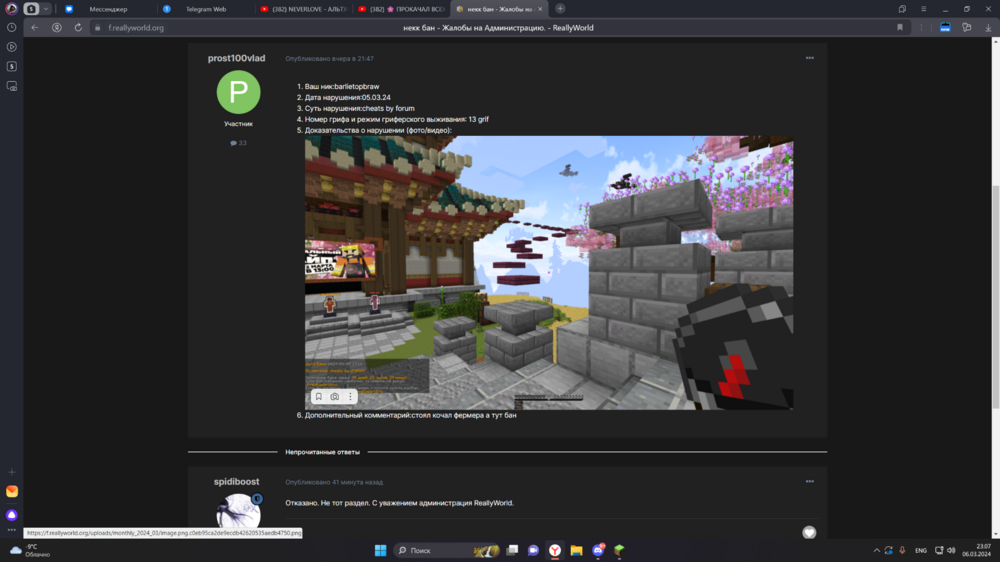Expand the tab group dropdown arrow
The image size is (1000, 562).
pyautogui.click(x=46, y=9)
